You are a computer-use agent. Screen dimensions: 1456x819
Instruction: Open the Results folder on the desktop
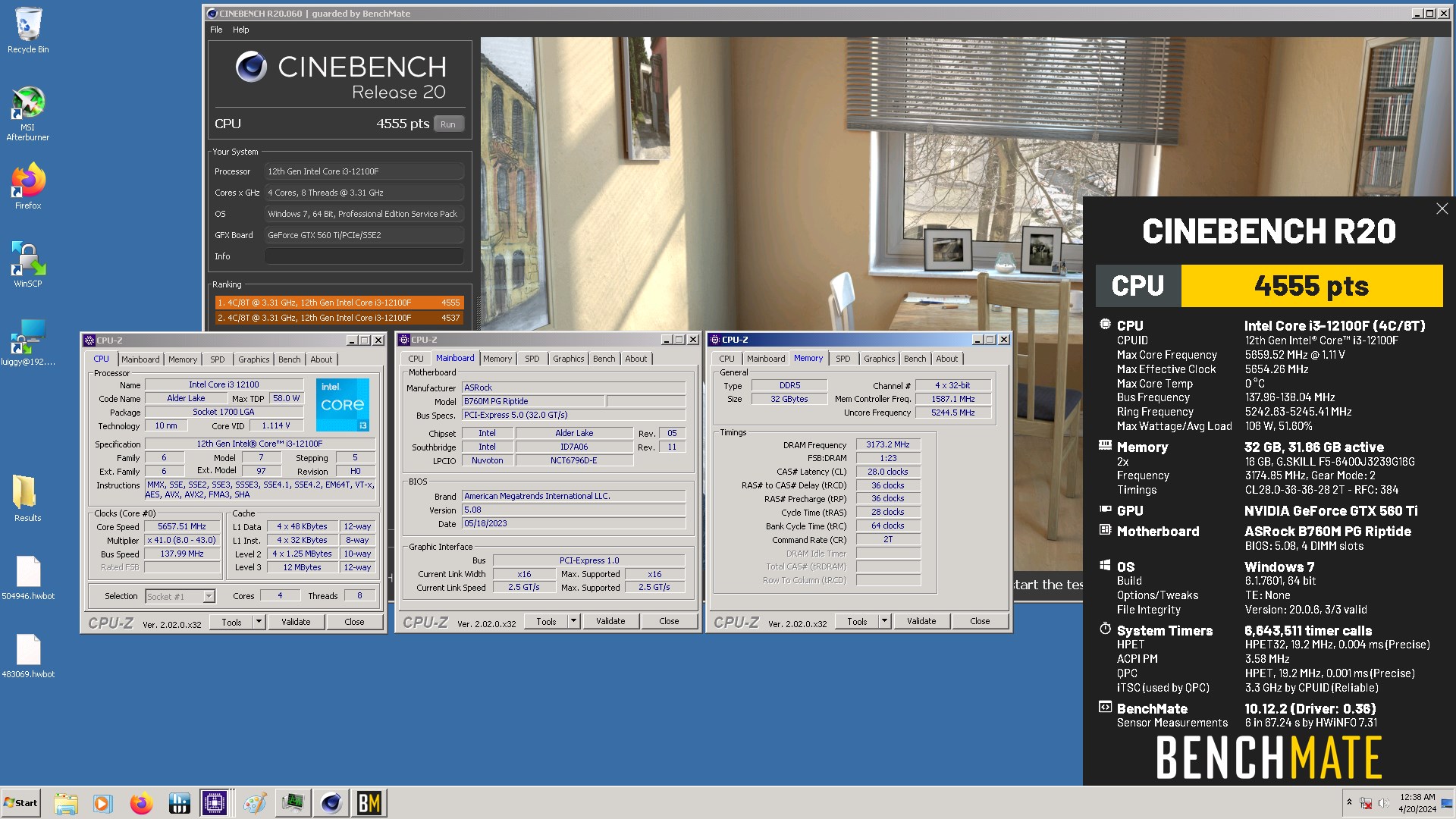[28, 498]
